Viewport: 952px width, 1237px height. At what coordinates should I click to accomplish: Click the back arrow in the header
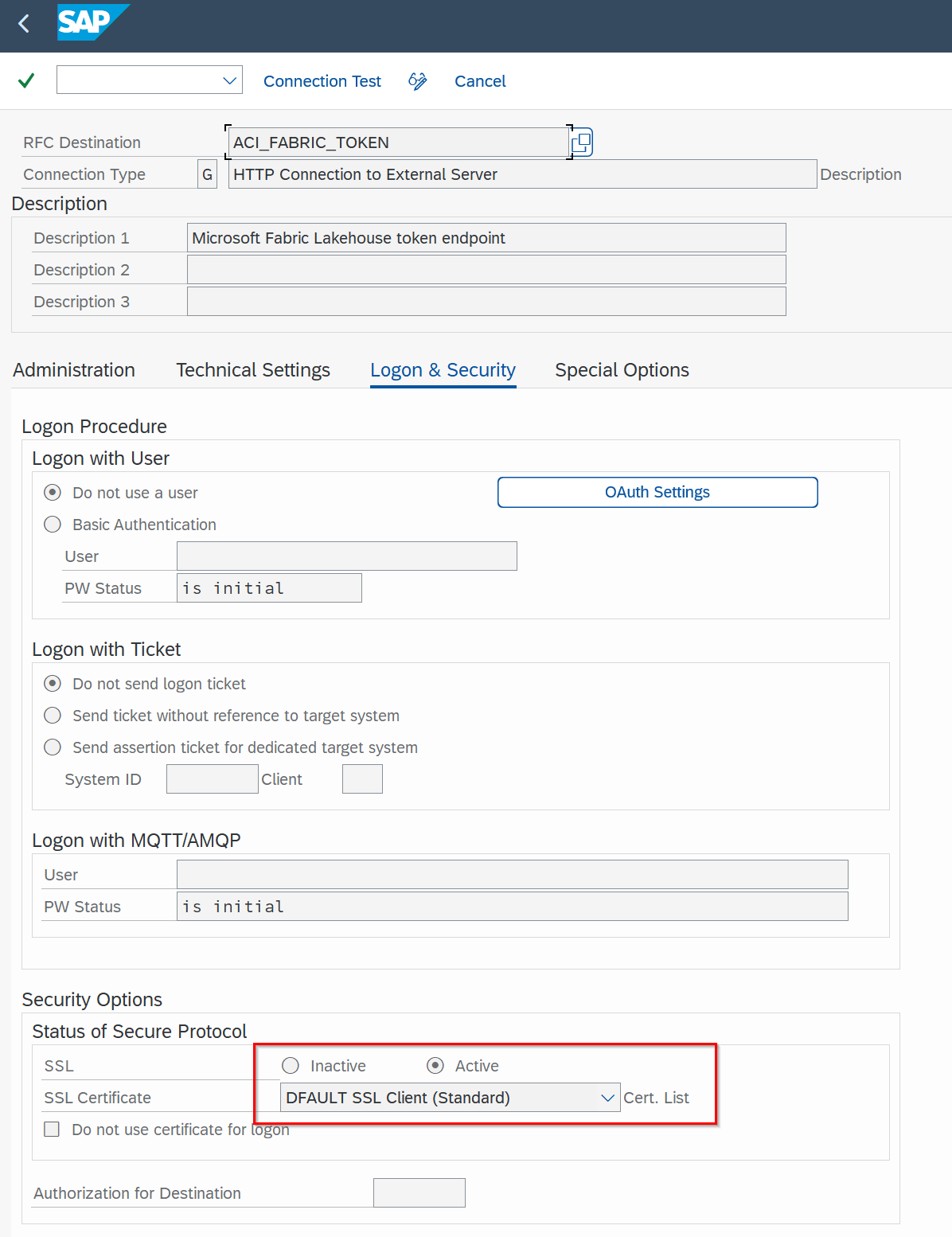click(x=24, y=24)
